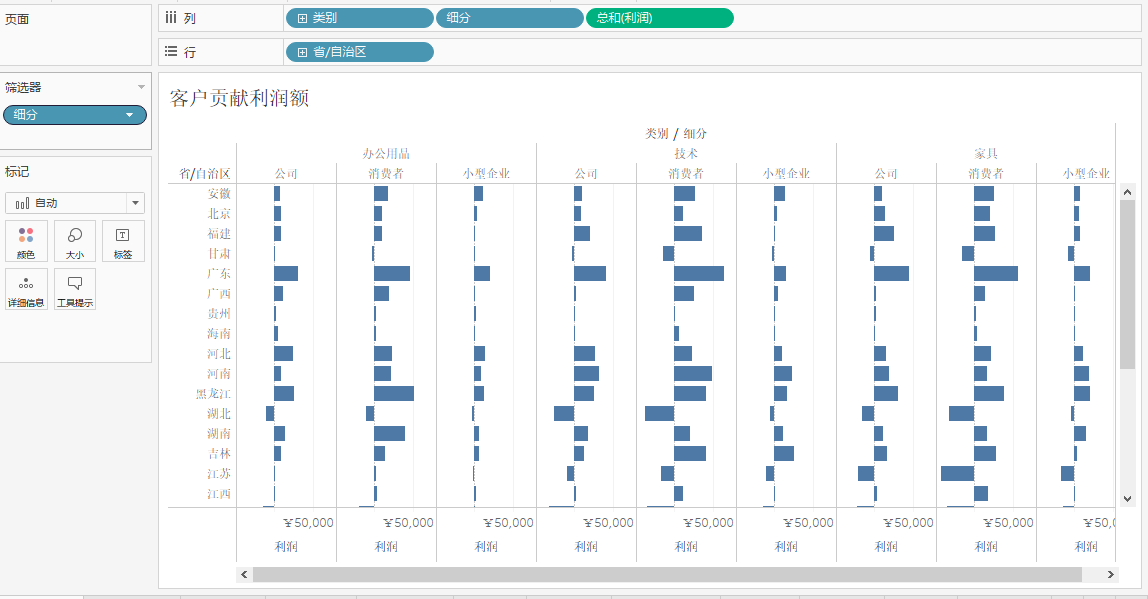Open the 标签 label marks button
1148x599 pixels.
(x=123, y=241)
